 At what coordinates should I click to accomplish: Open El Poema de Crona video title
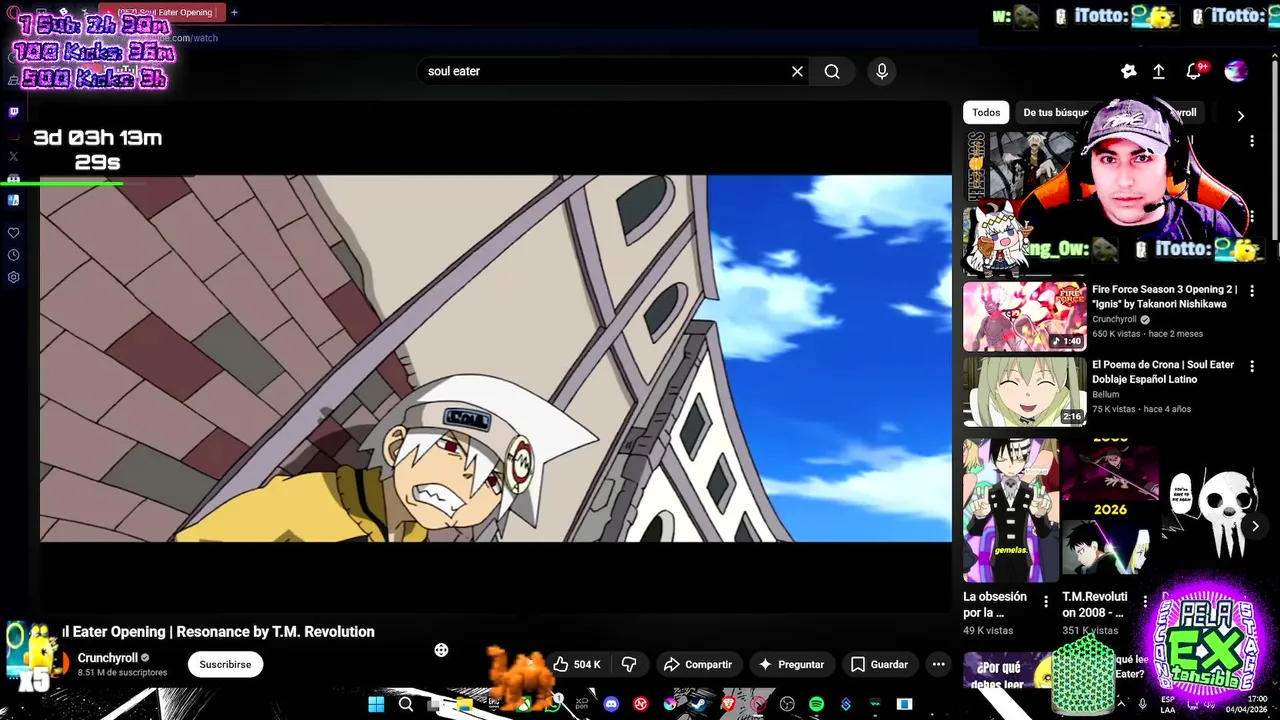pyautogui.click(x=1163, y=372)
